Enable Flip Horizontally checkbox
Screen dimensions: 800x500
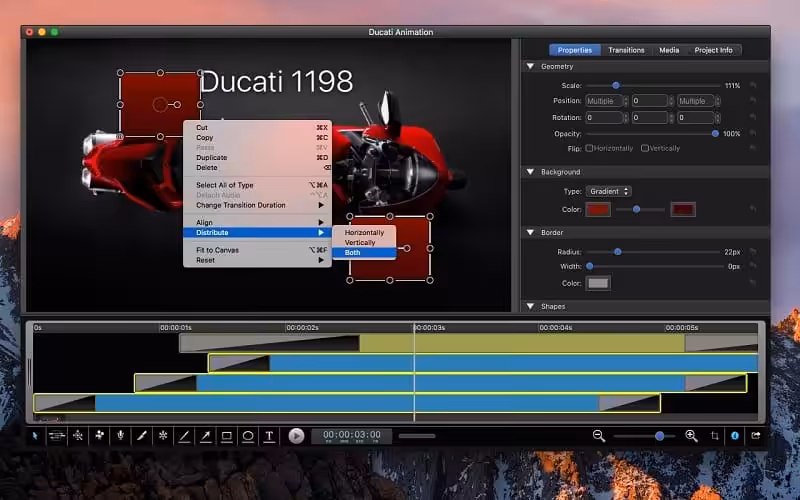point(589,148)
